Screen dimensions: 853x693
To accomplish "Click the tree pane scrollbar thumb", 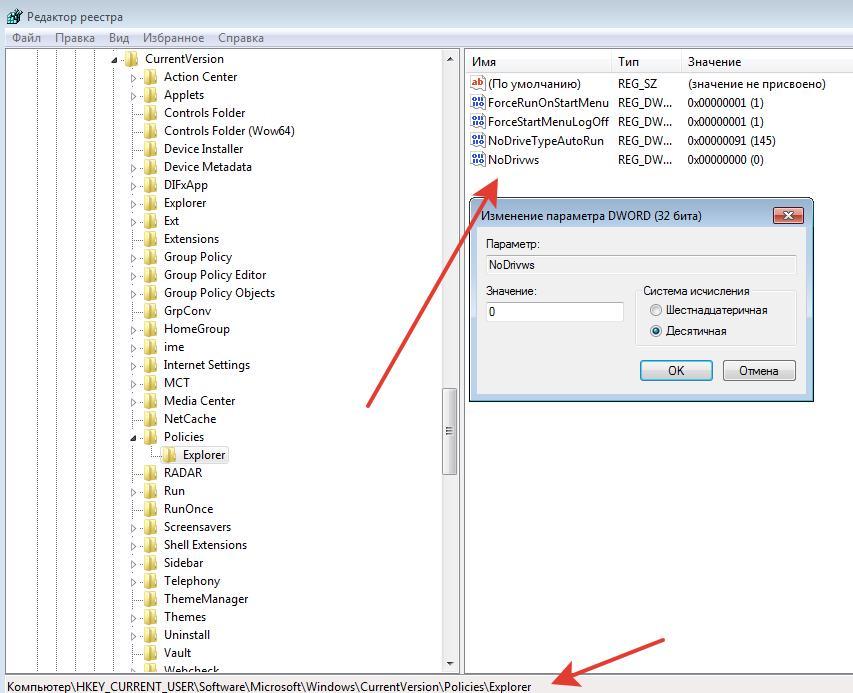I will 449,431.
